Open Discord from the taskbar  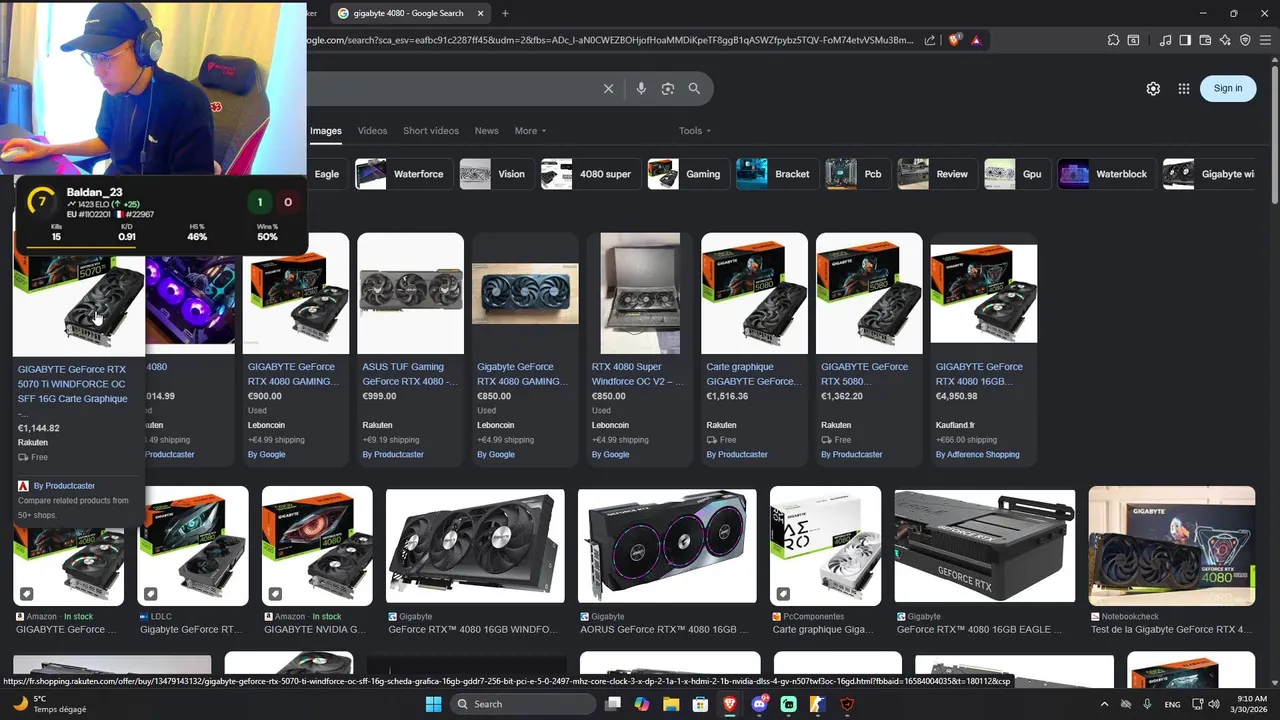pos(759,704)
